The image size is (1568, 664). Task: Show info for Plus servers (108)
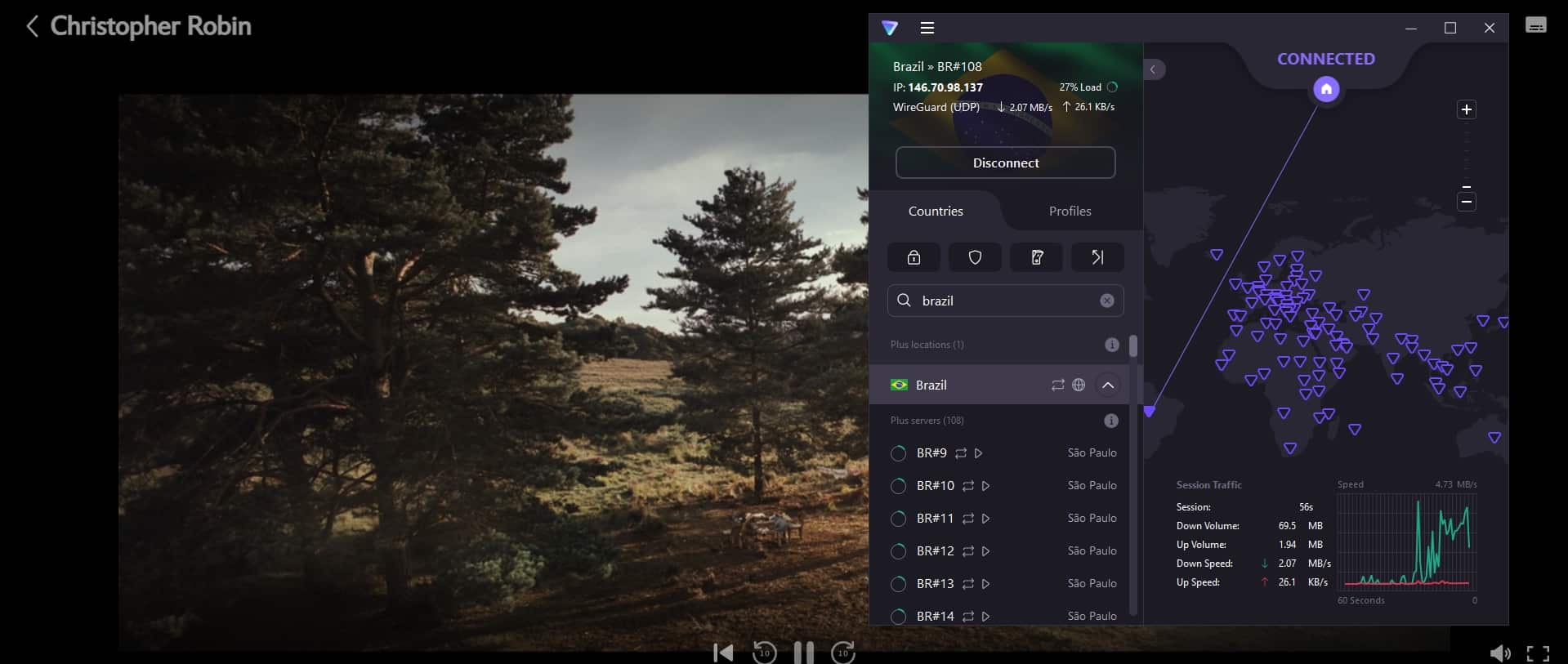click(x=1111, y=421)
